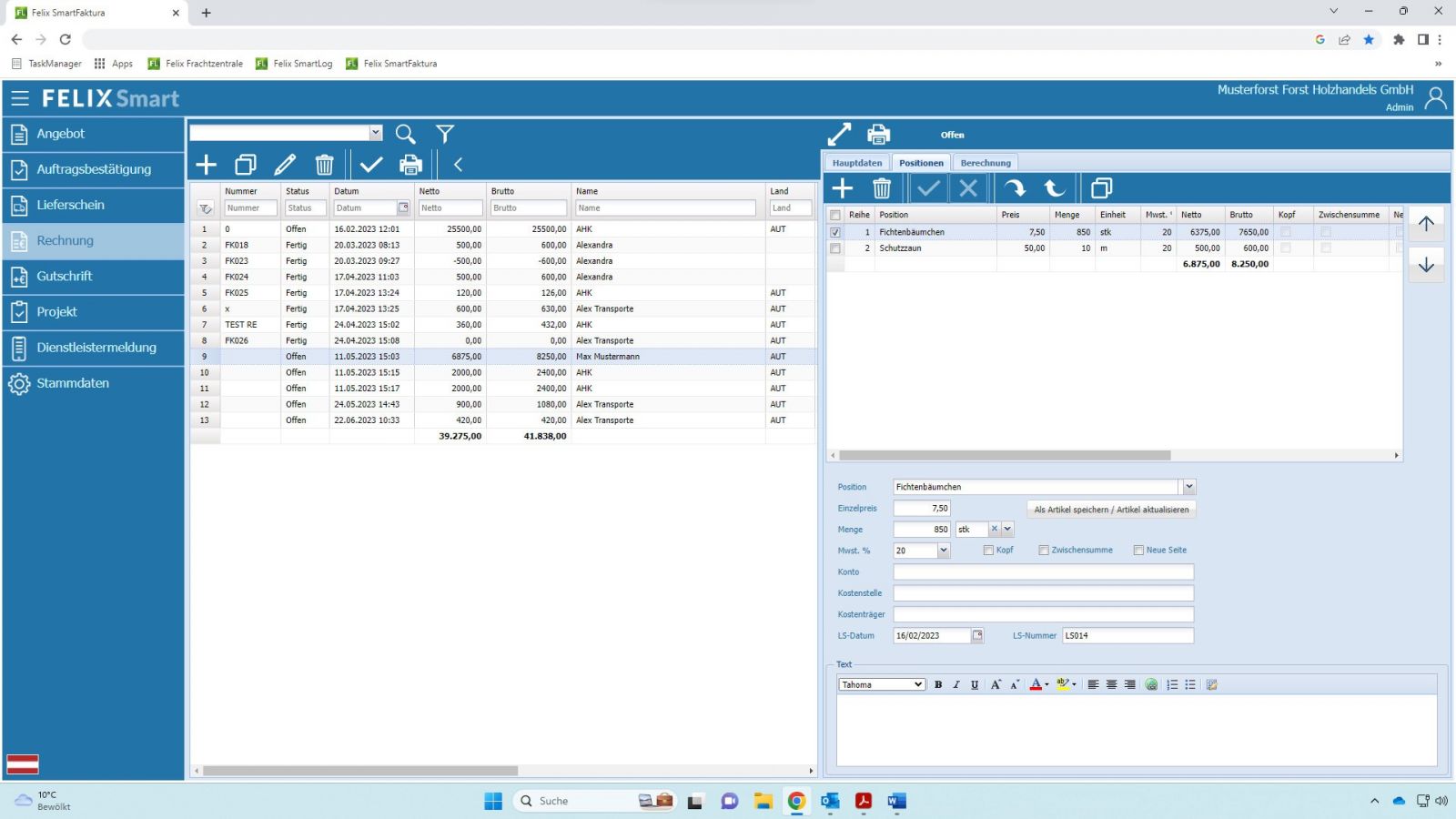The width and height of the screenshot is (1456, 819).
Task: Click the search magnifier icon
Action: tap(405, 134)
